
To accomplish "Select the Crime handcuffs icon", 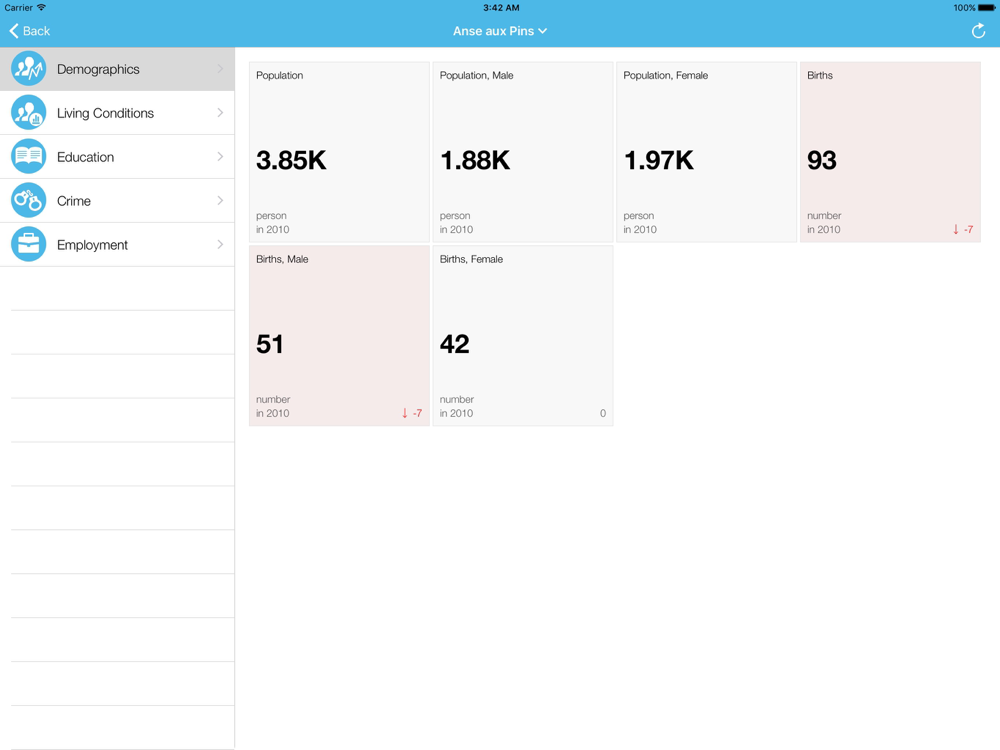I will 29,200.
